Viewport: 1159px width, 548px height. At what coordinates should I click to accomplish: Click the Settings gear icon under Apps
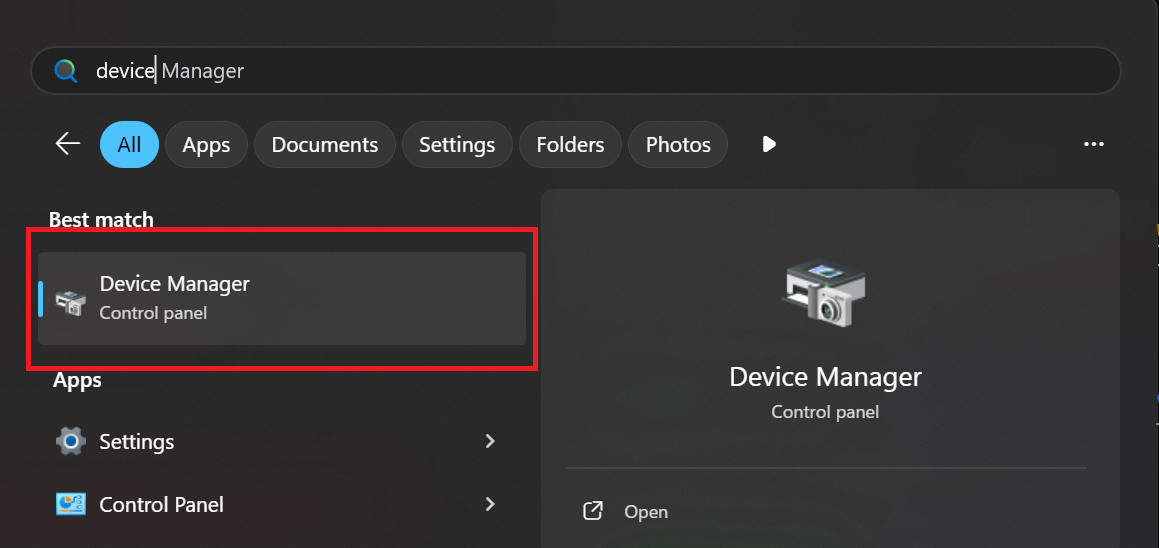(x=70, y=441)
